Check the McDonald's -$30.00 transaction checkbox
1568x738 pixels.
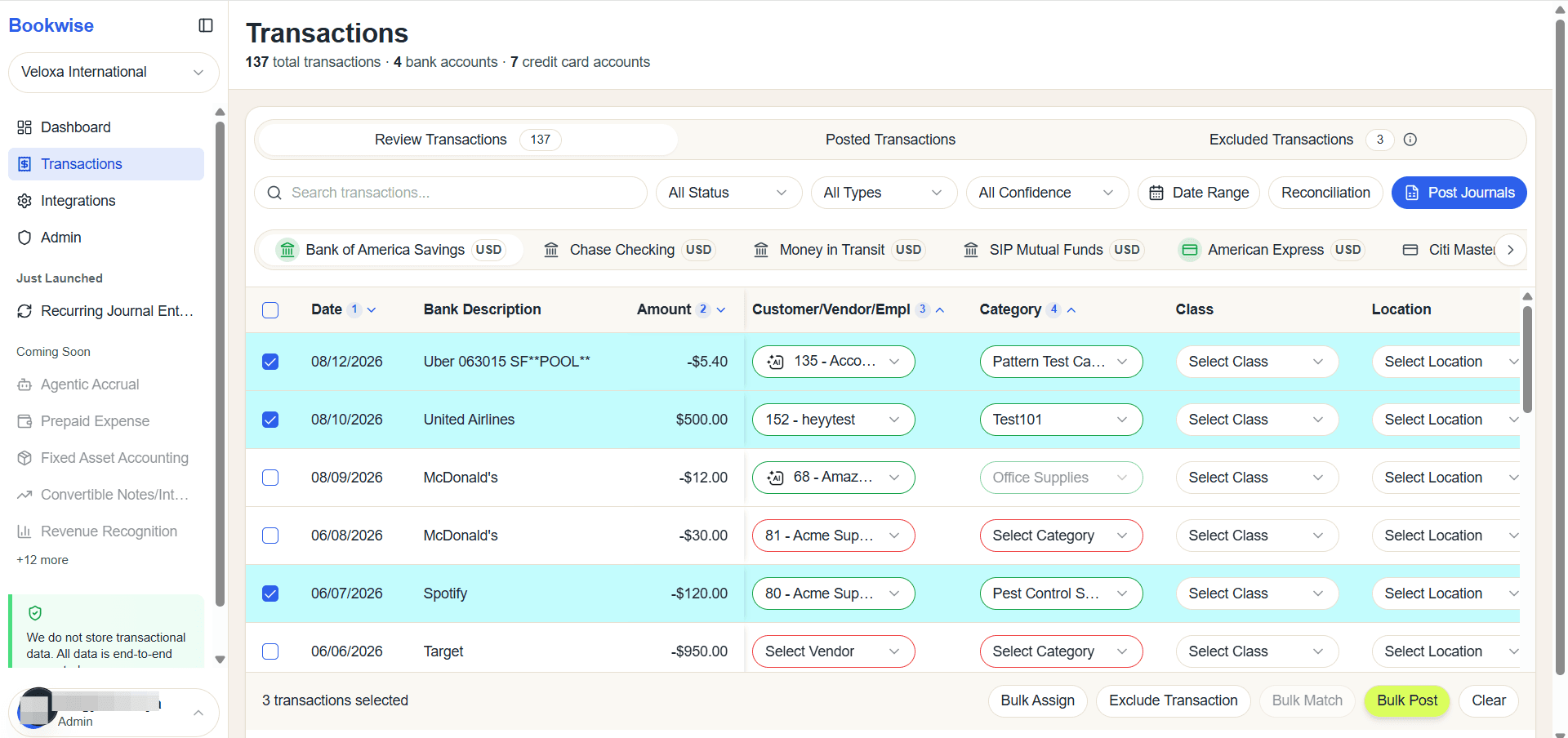[270, 536]
